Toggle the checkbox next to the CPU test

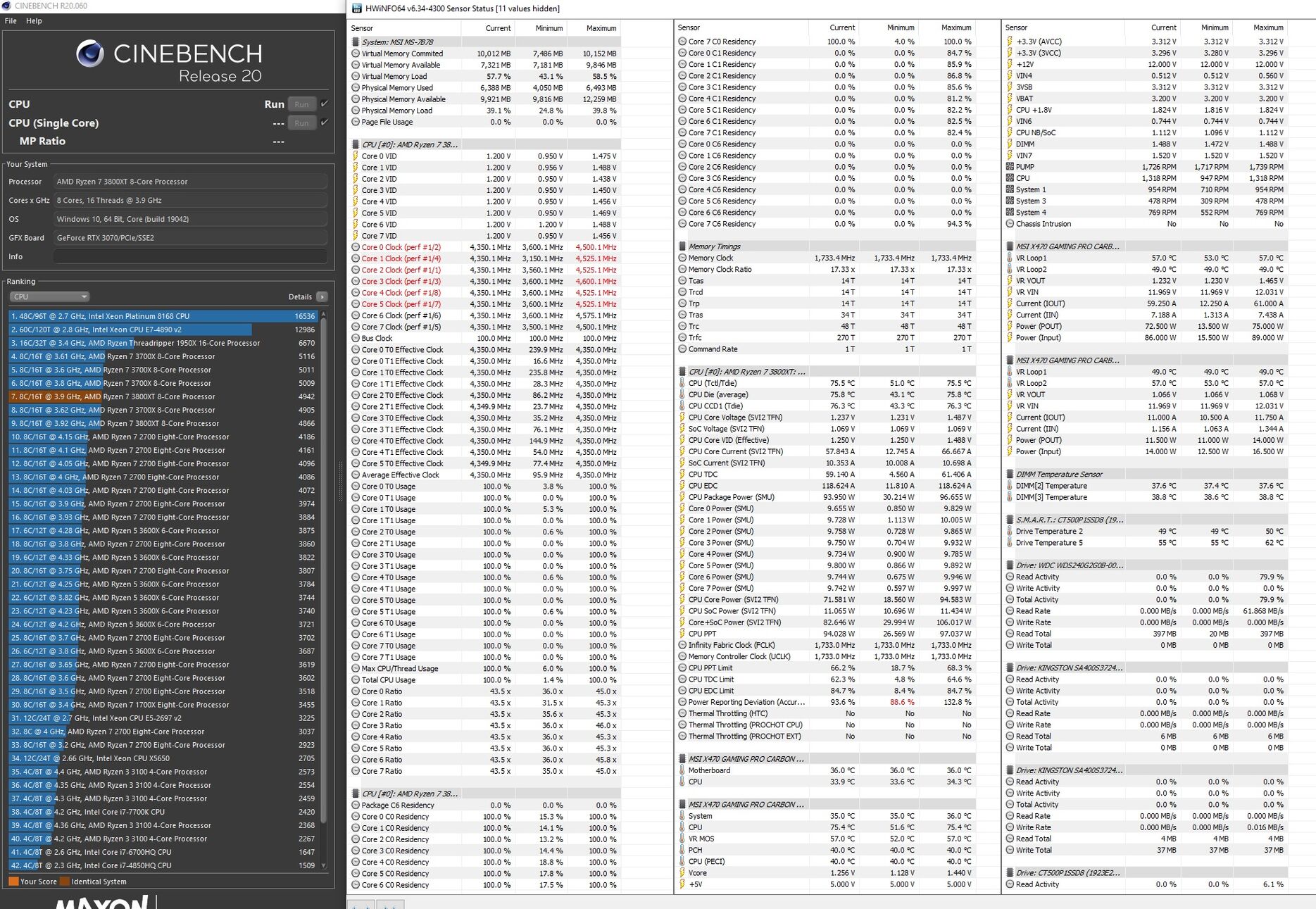tap(325, 104)
